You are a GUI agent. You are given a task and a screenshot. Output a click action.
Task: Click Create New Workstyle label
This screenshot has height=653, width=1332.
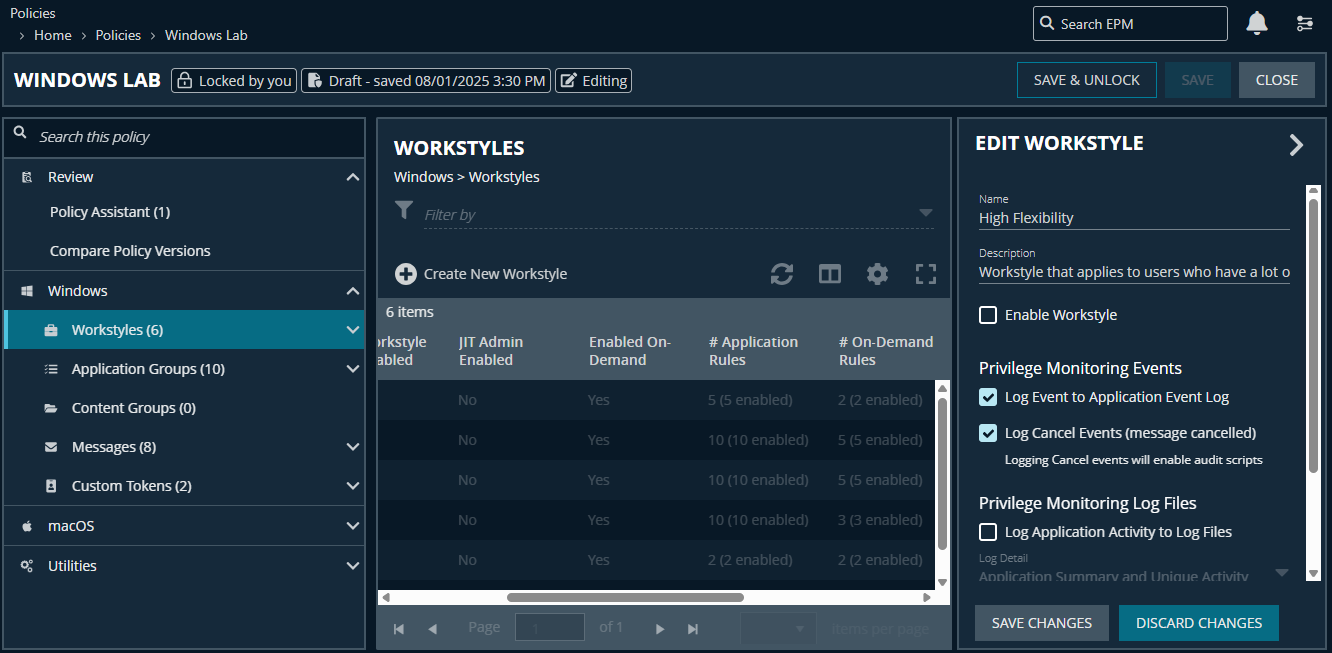click(495, 274)
